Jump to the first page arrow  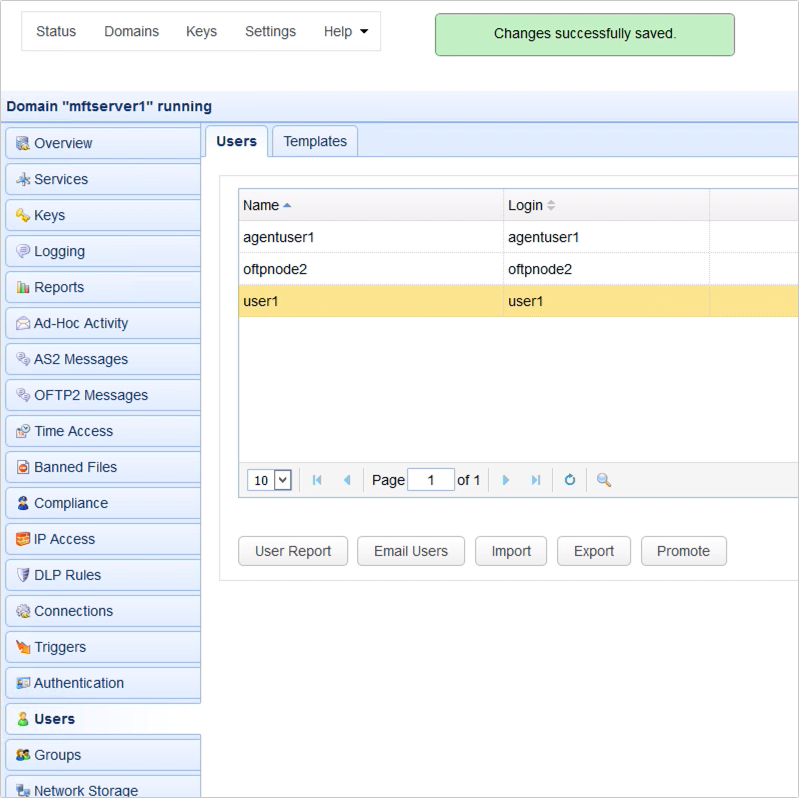317,480
